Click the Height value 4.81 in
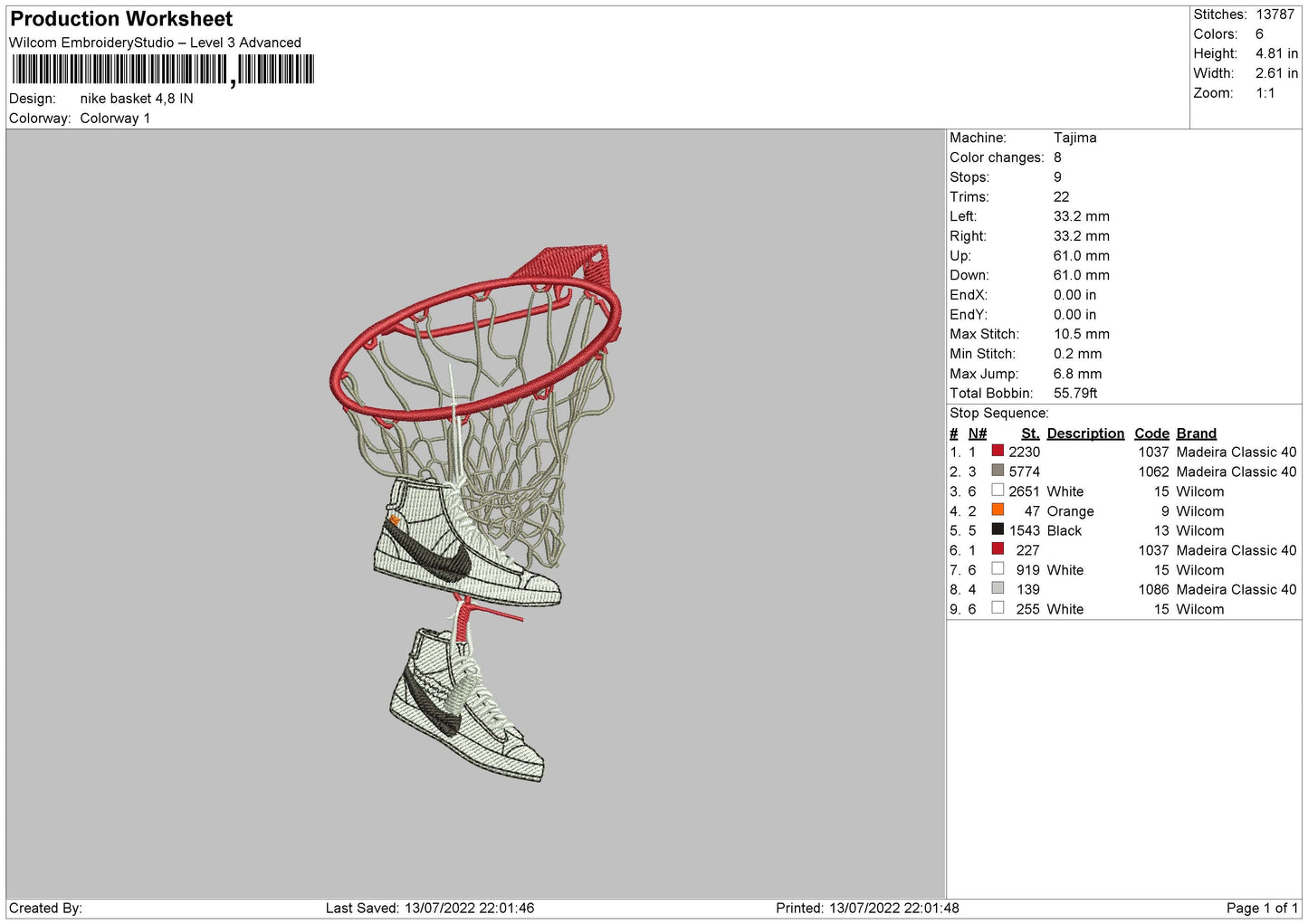This screenshot has width=1308, height=924. coord(1276,54)
